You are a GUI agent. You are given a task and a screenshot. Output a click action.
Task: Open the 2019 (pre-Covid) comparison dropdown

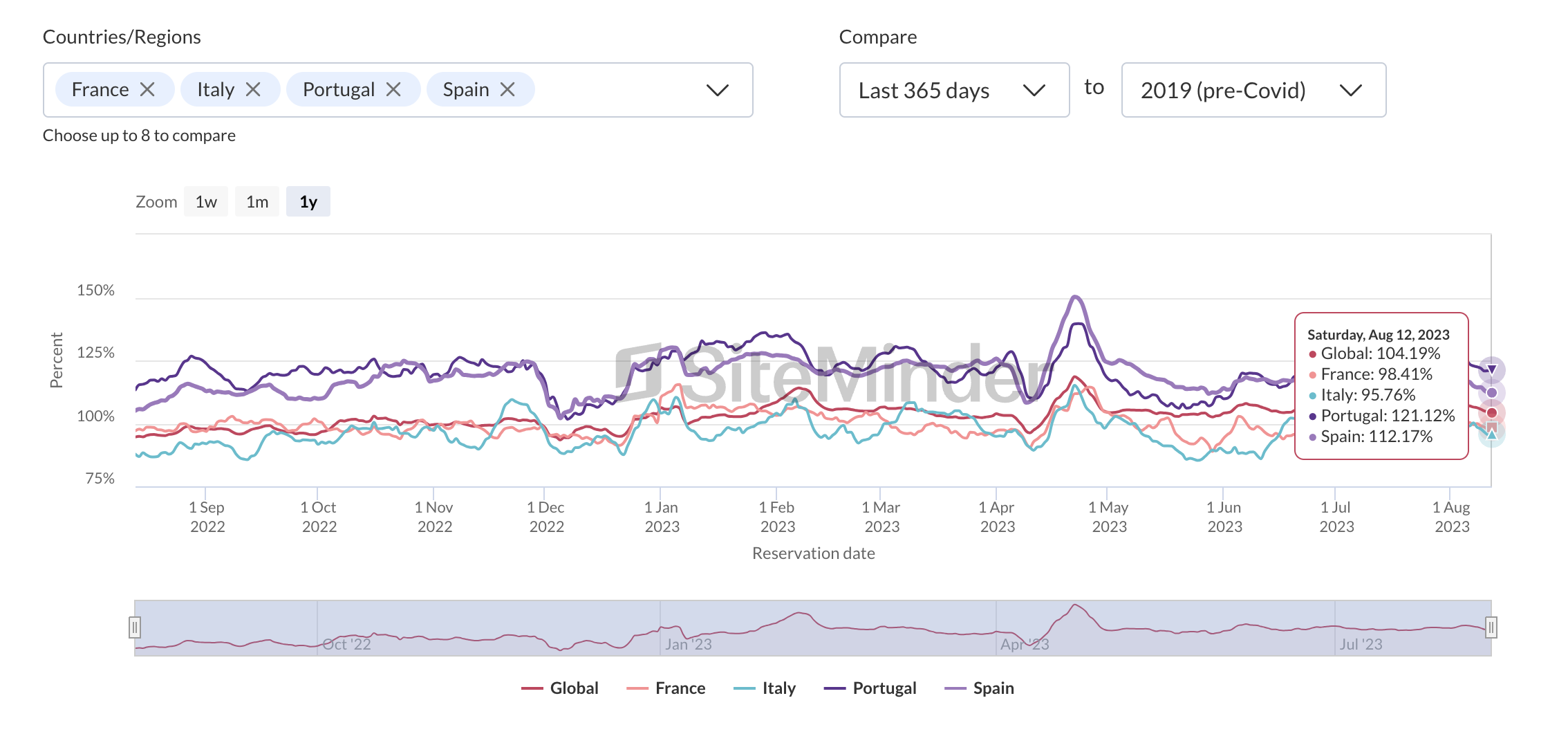(1253, 90)
